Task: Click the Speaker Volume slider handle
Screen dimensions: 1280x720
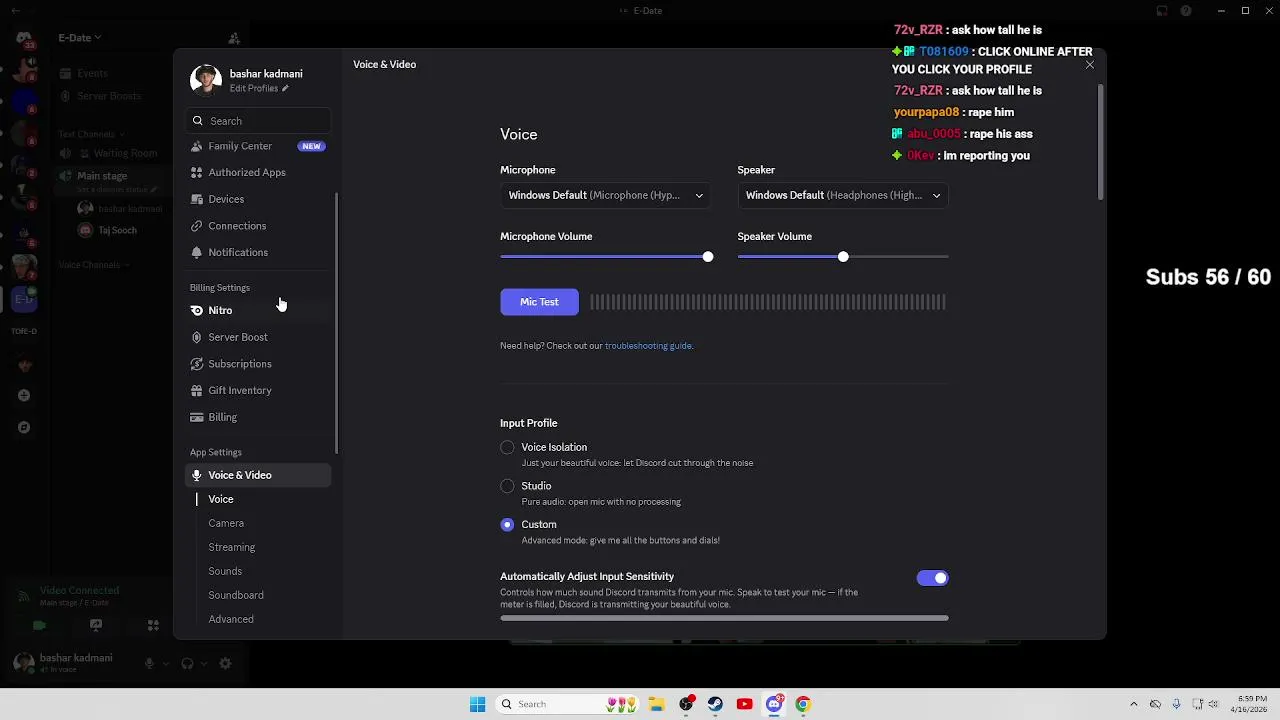Action: 843,257
